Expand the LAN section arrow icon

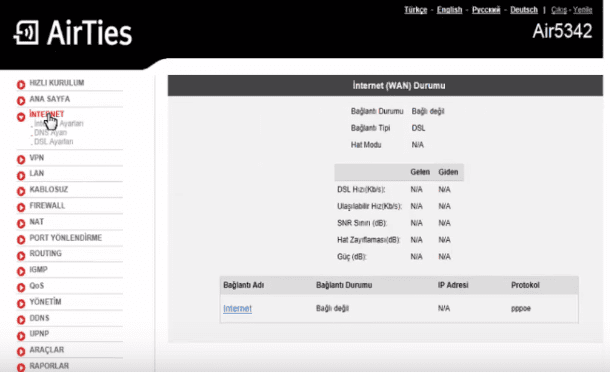[21, 175]
